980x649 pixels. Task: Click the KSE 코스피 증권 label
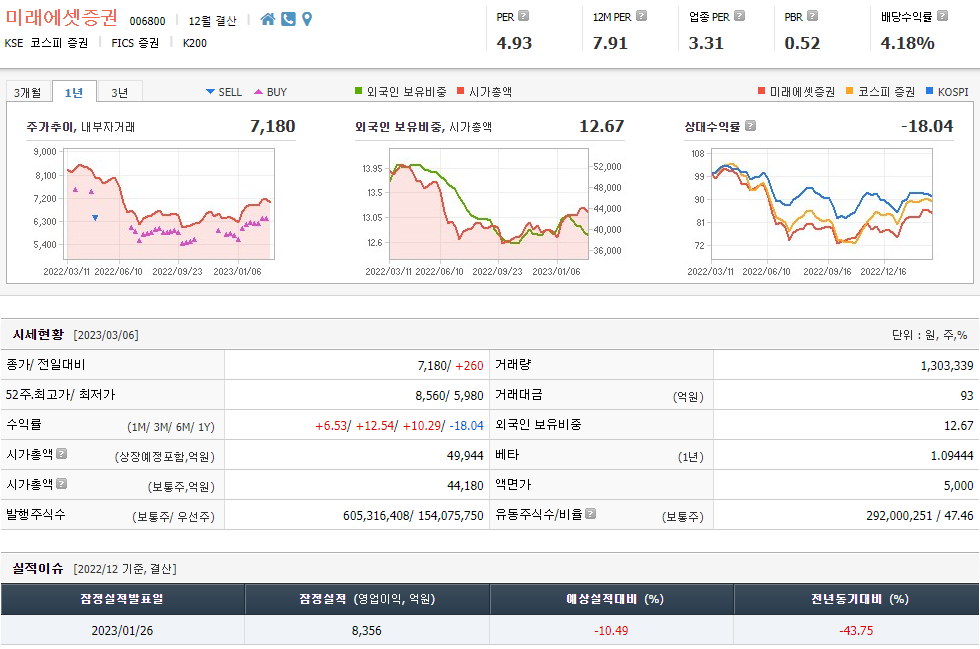46,43
